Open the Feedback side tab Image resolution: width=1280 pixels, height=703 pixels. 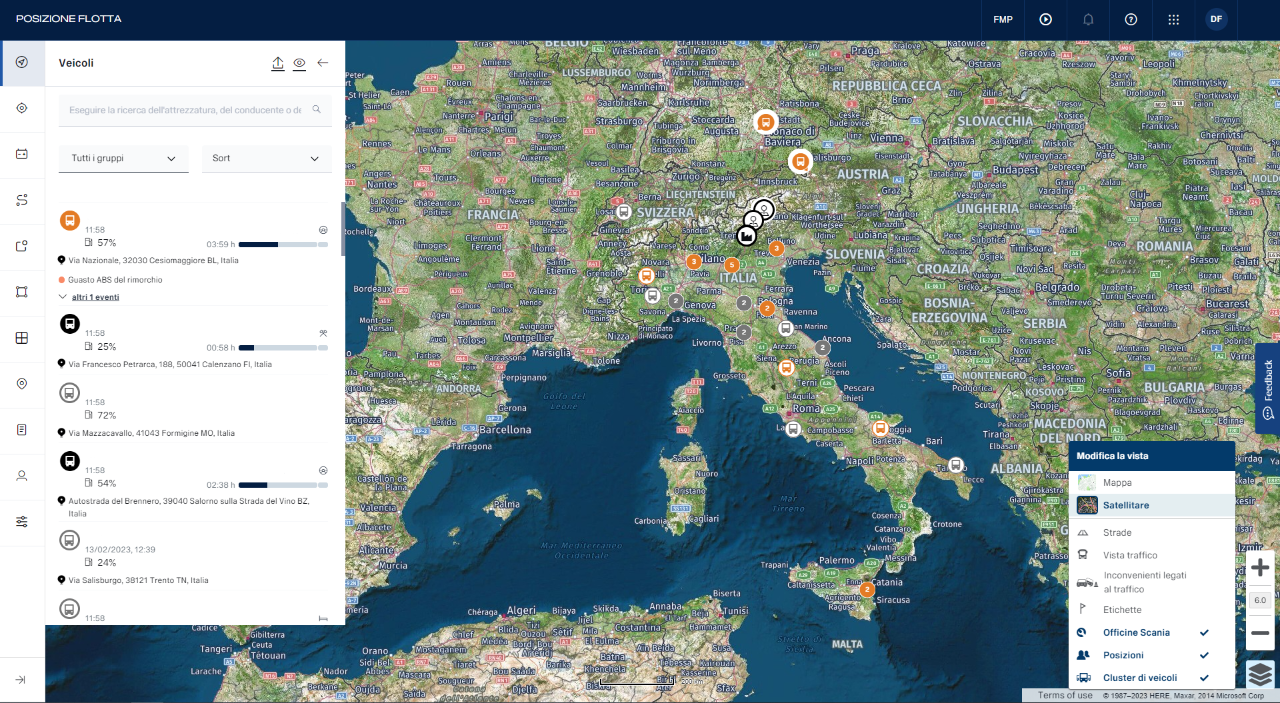click(x=1268, y=389)
